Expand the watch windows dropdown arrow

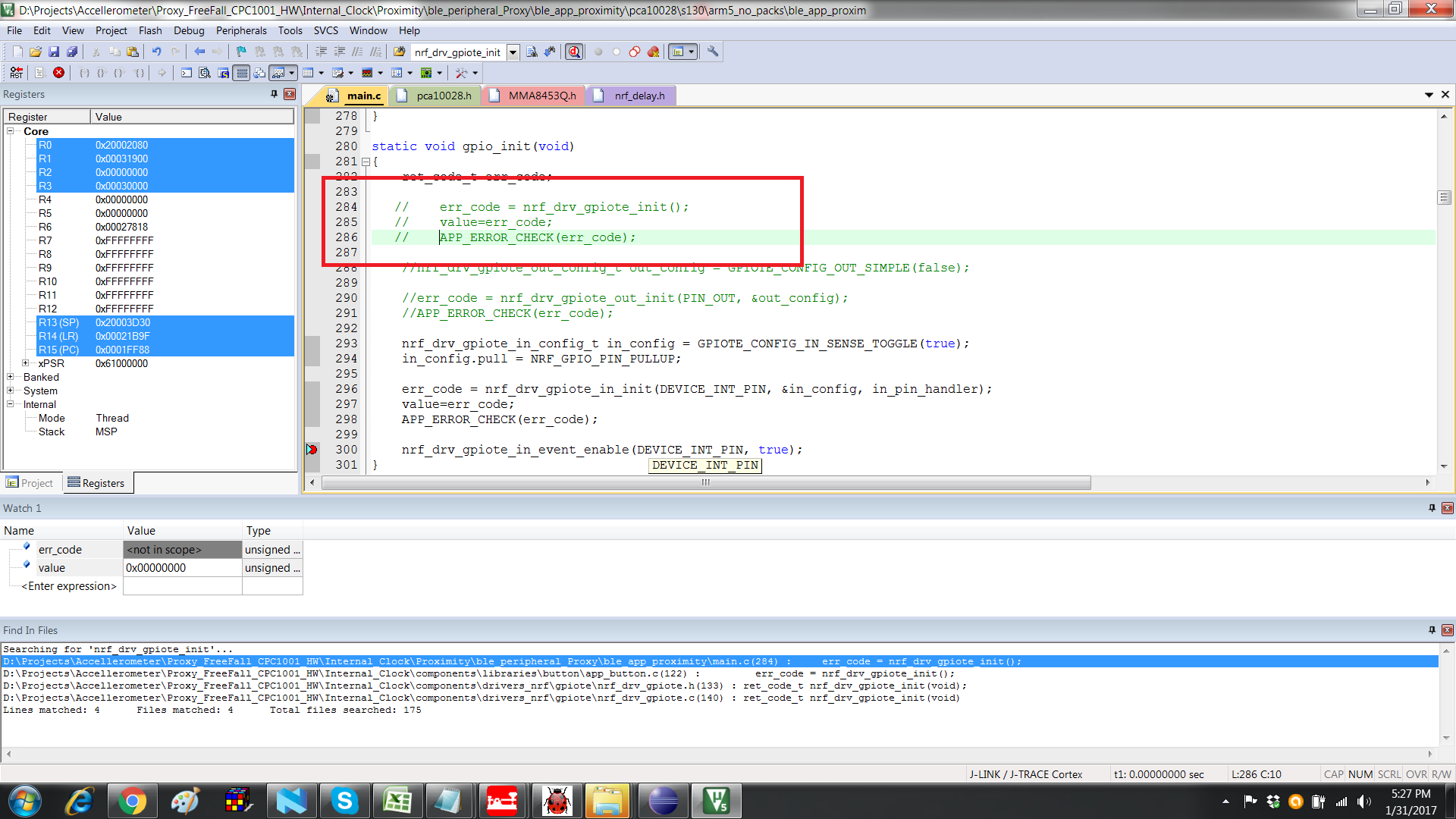point(292,73)
